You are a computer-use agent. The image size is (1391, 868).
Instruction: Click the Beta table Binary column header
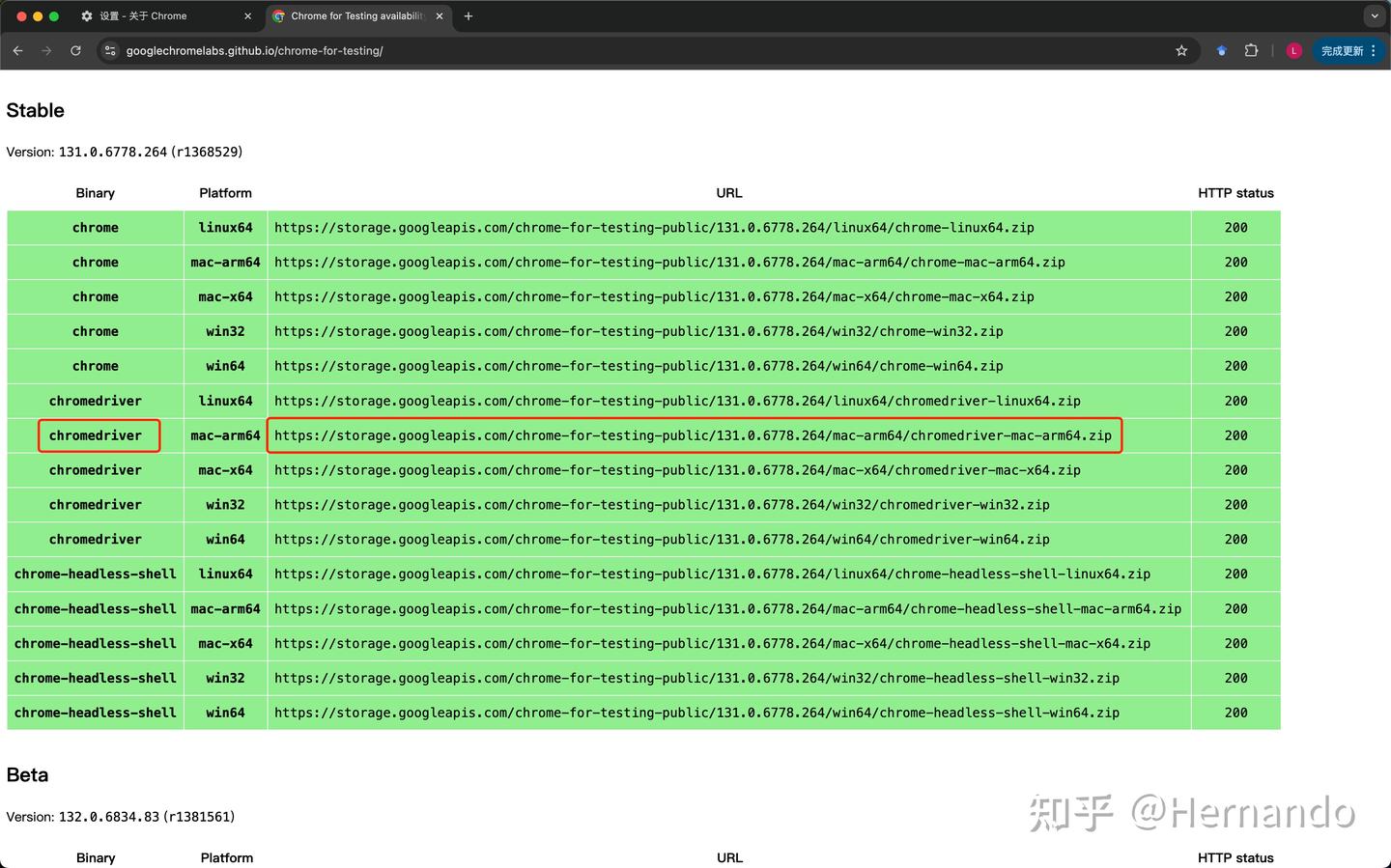click(x=96, y=858)
